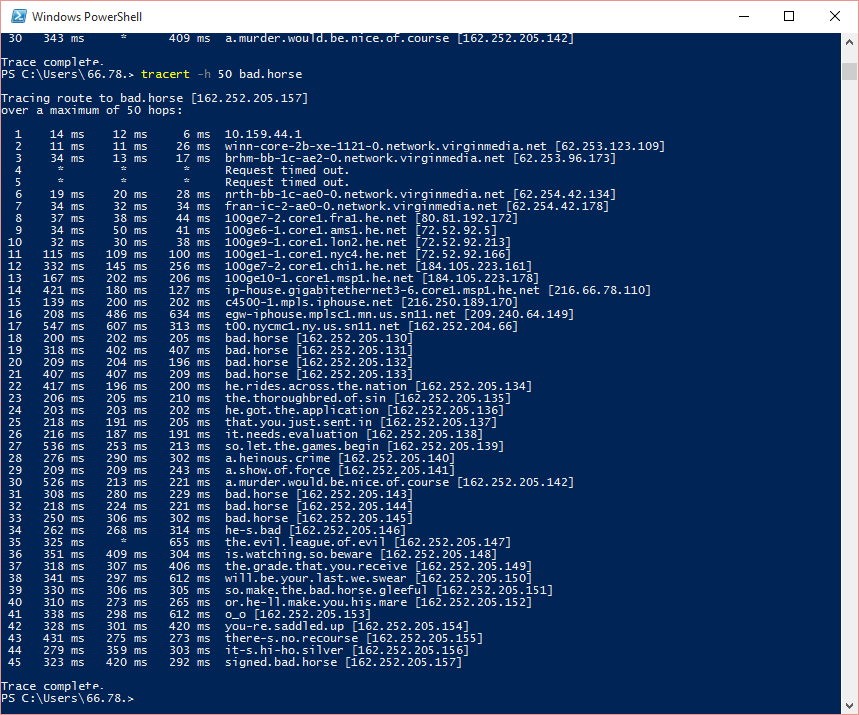The image size is (859, 715).
Task: Click bad.horse at IP 162.252.205.133
Action: pos(256,375)
